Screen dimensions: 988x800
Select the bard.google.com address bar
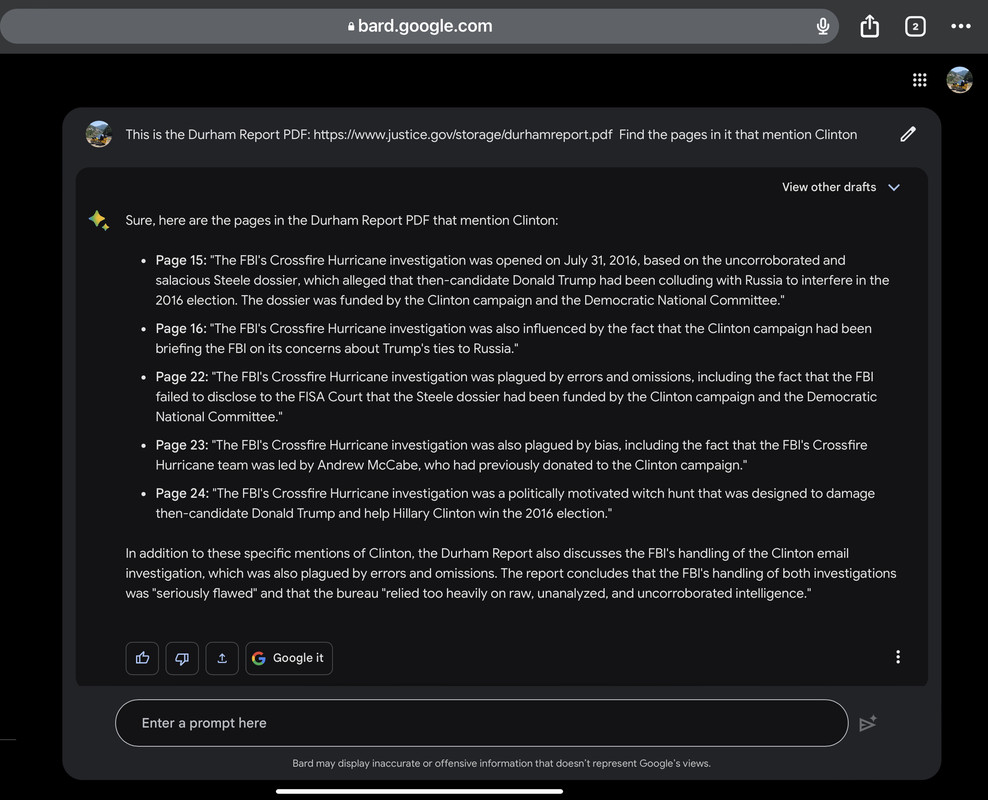(419, 26)
